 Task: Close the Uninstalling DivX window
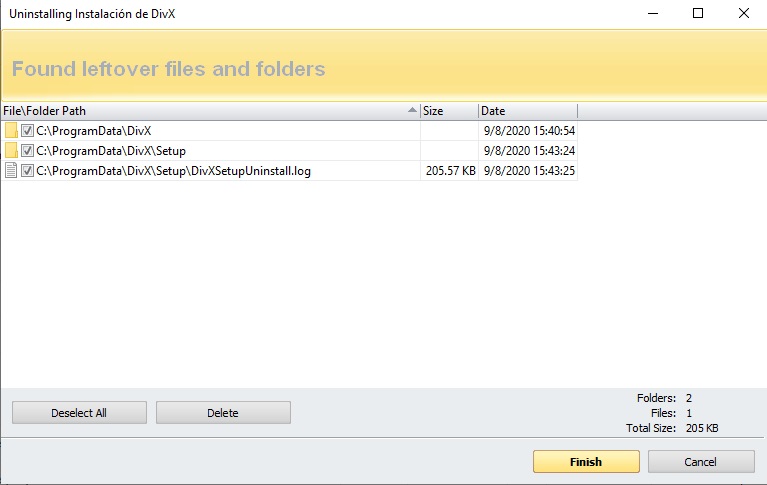click(743, 14)
